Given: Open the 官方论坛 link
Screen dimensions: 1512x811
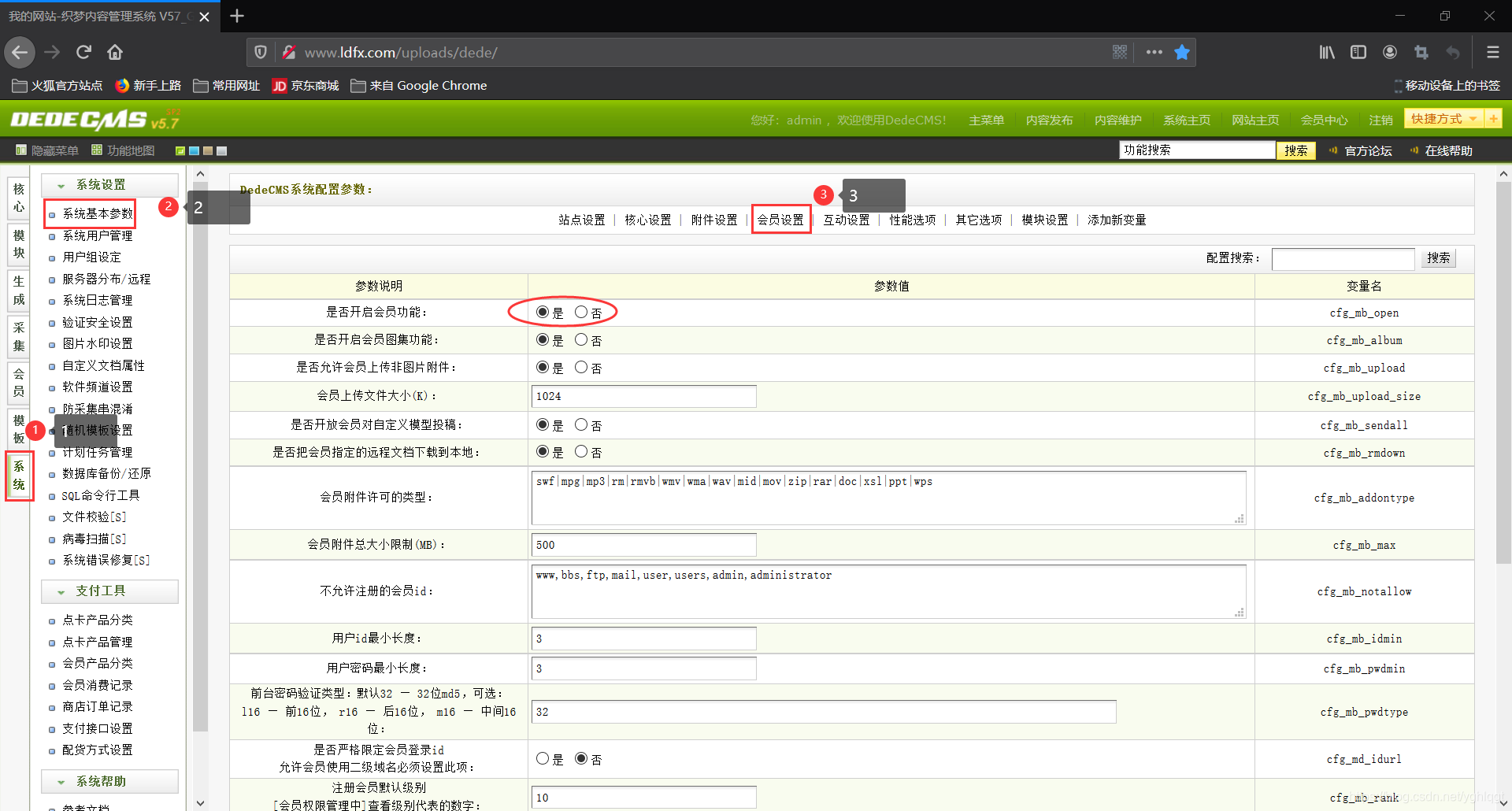Looking at the screenshot, I should pyautogui.click(x=1368, y=151).
